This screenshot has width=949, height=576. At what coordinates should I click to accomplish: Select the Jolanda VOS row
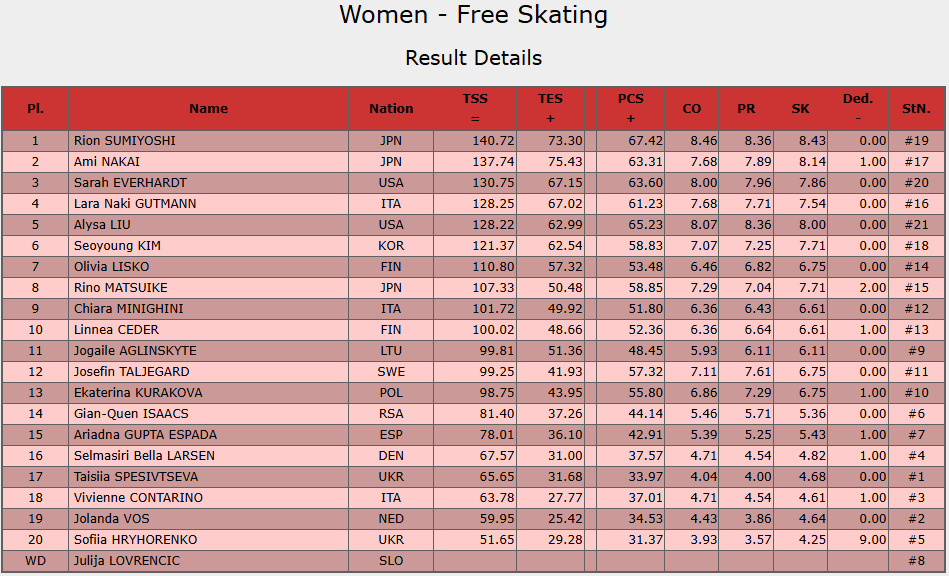(x=474, y=519)
